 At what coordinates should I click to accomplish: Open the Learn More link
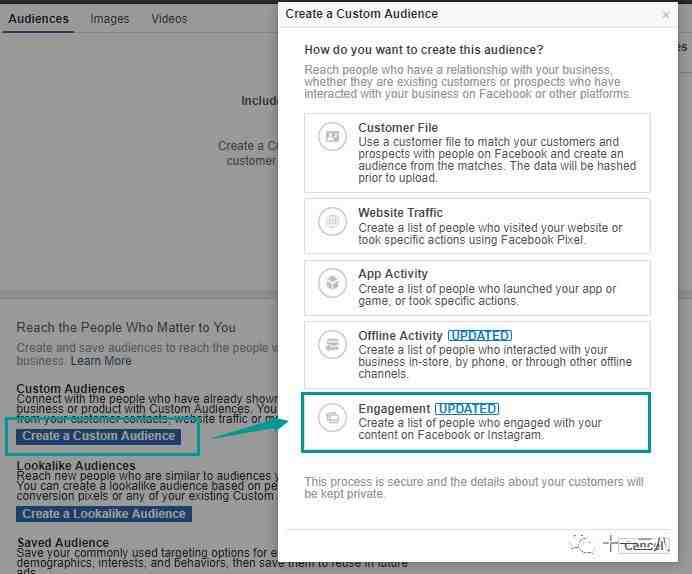(101, 361)
